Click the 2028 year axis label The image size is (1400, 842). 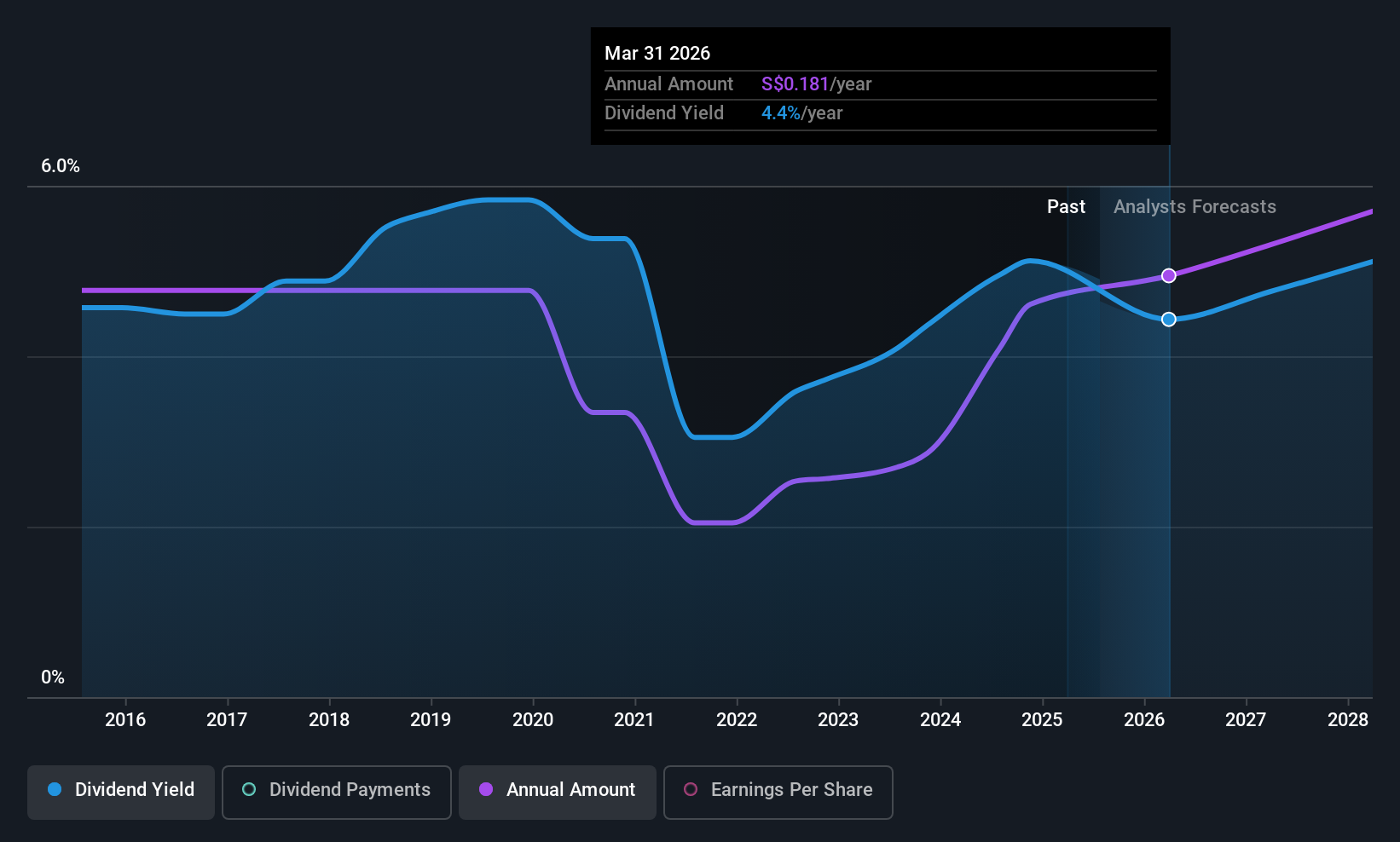pyautogui.click(x=1348, y=719)
